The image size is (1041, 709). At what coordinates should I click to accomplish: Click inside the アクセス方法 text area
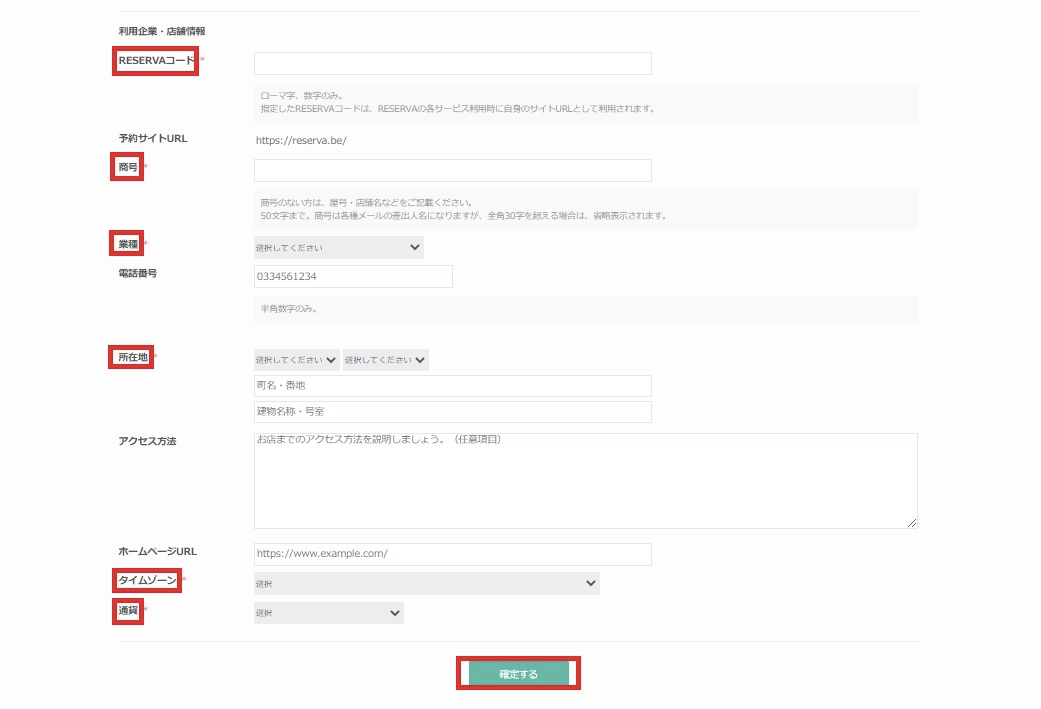click(x=585, y=481)
